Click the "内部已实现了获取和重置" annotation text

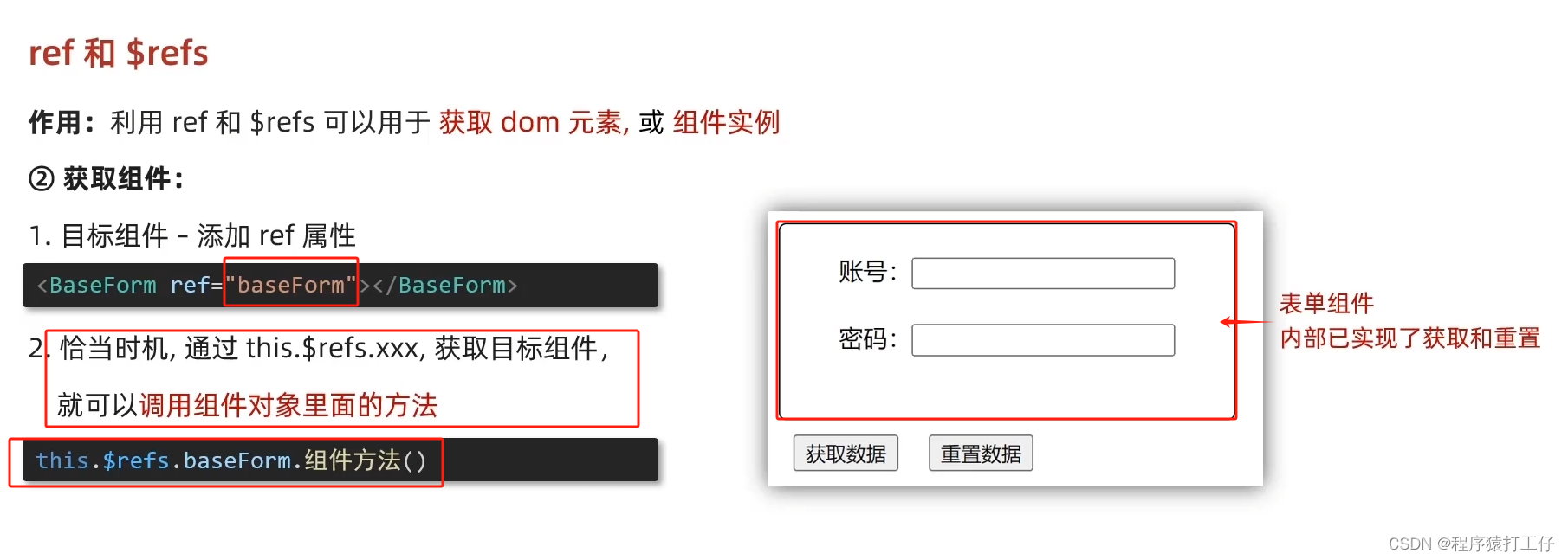(1409, 338)
